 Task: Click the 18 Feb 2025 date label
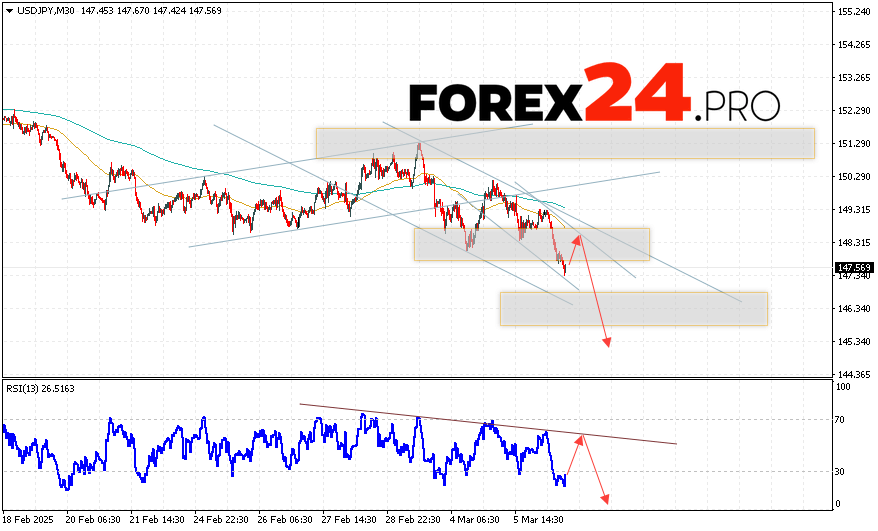[29, 520]
